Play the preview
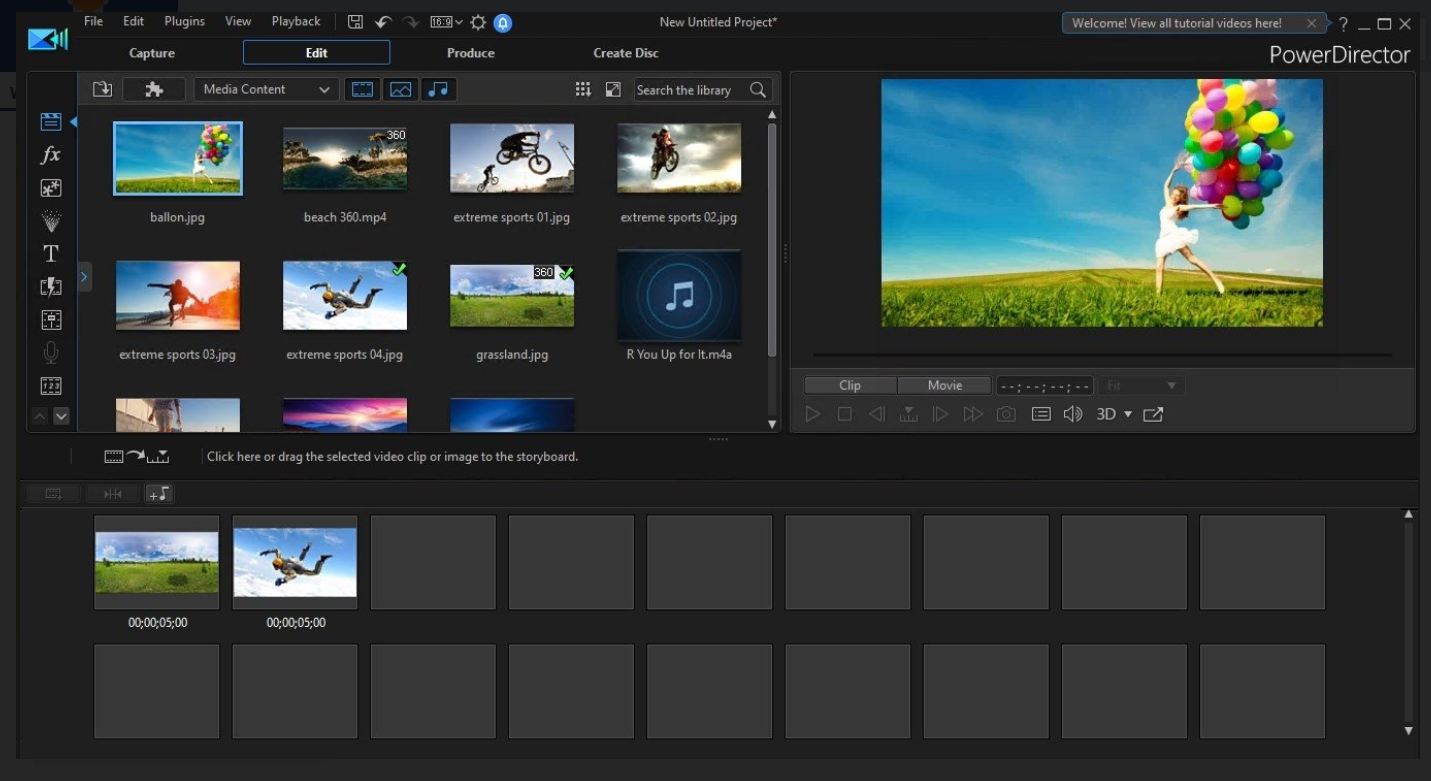The height and width of the screenshot is (781, 1431). coord(813,414)
